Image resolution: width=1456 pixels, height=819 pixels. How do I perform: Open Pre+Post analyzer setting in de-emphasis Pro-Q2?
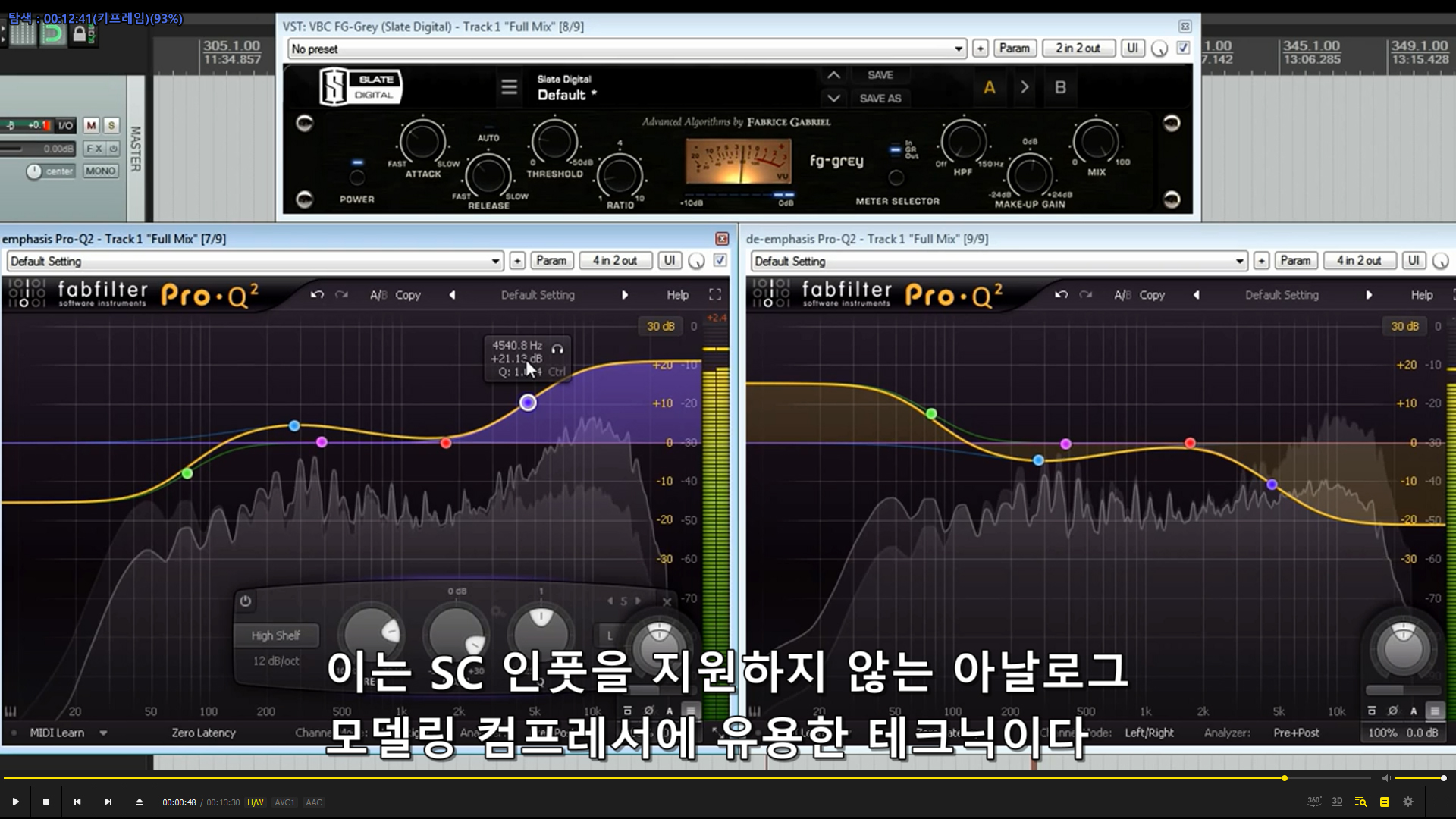coord(1296,733)
